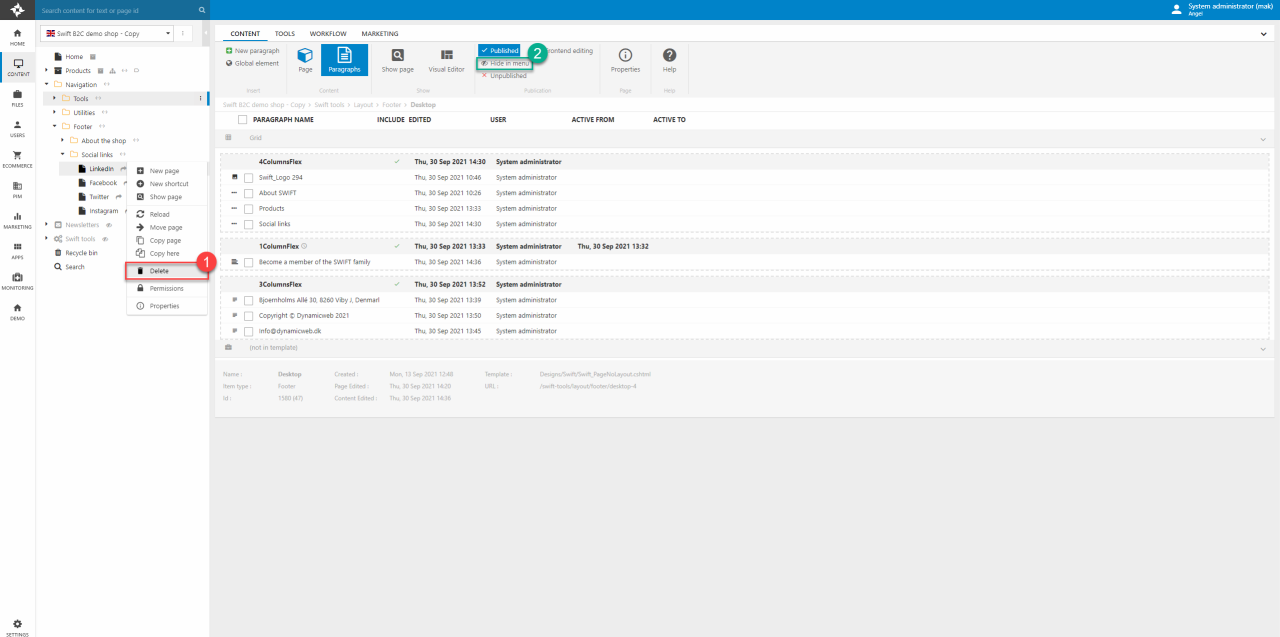Click the Help question mark icon

(669, 60)
